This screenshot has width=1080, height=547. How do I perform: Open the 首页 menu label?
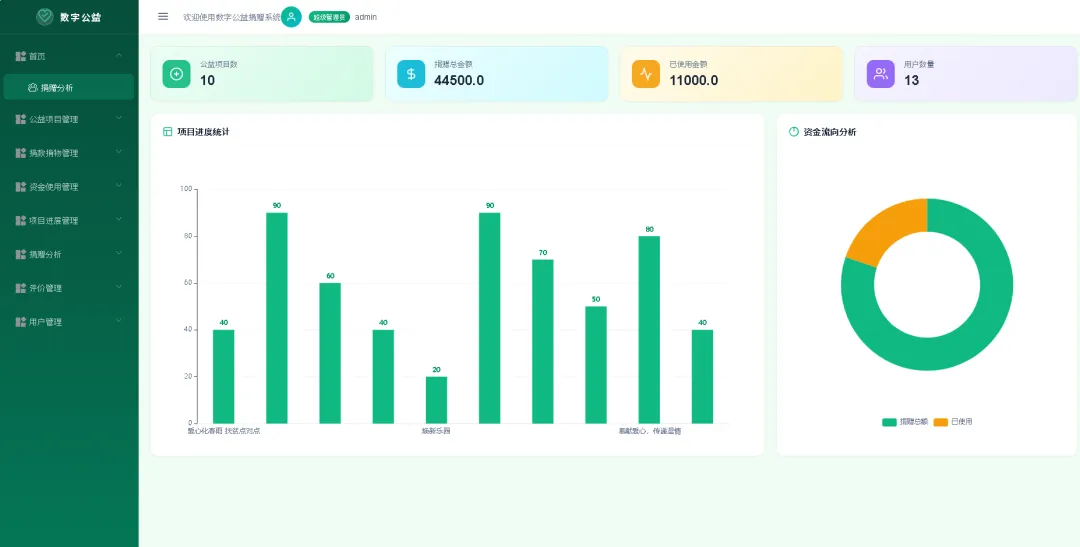tap(37, 56)
